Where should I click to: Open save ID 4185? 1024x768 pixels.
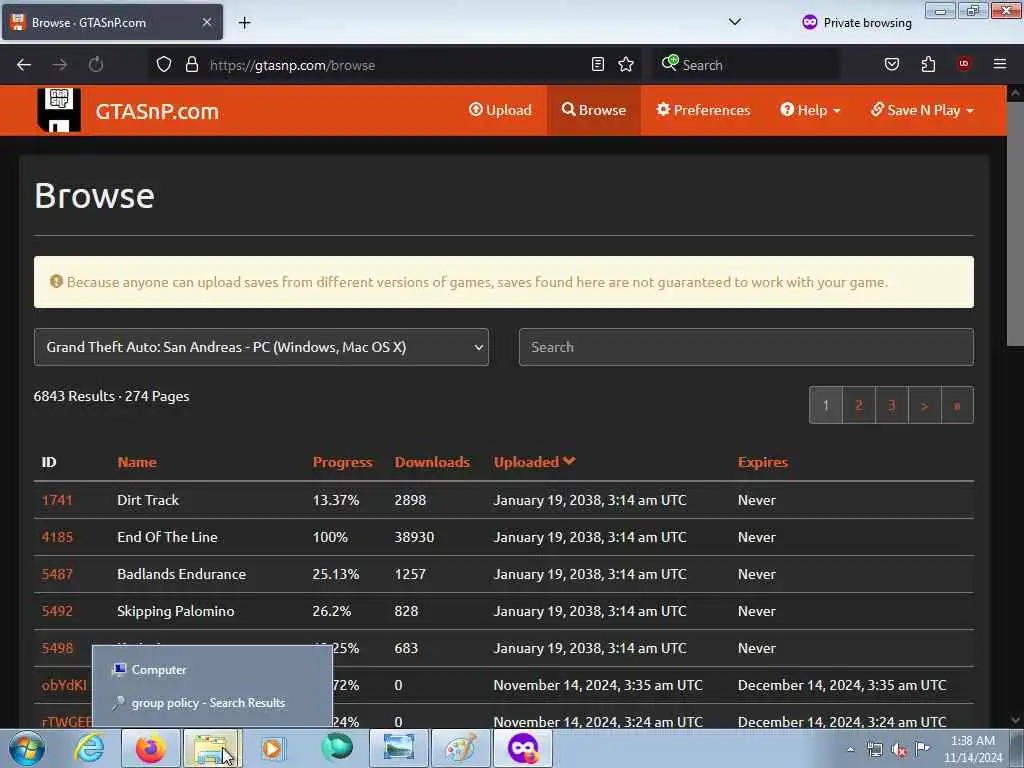click(57, 537)
